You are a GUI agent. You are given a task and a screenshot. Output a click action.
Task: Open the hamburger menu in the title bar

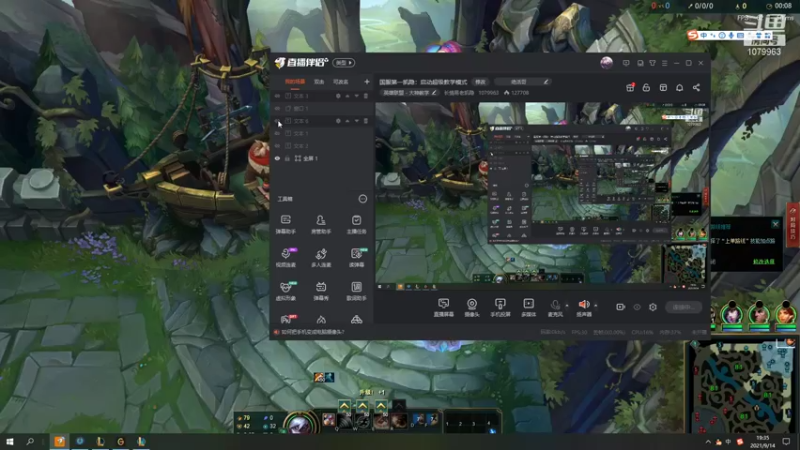[664, 63]
